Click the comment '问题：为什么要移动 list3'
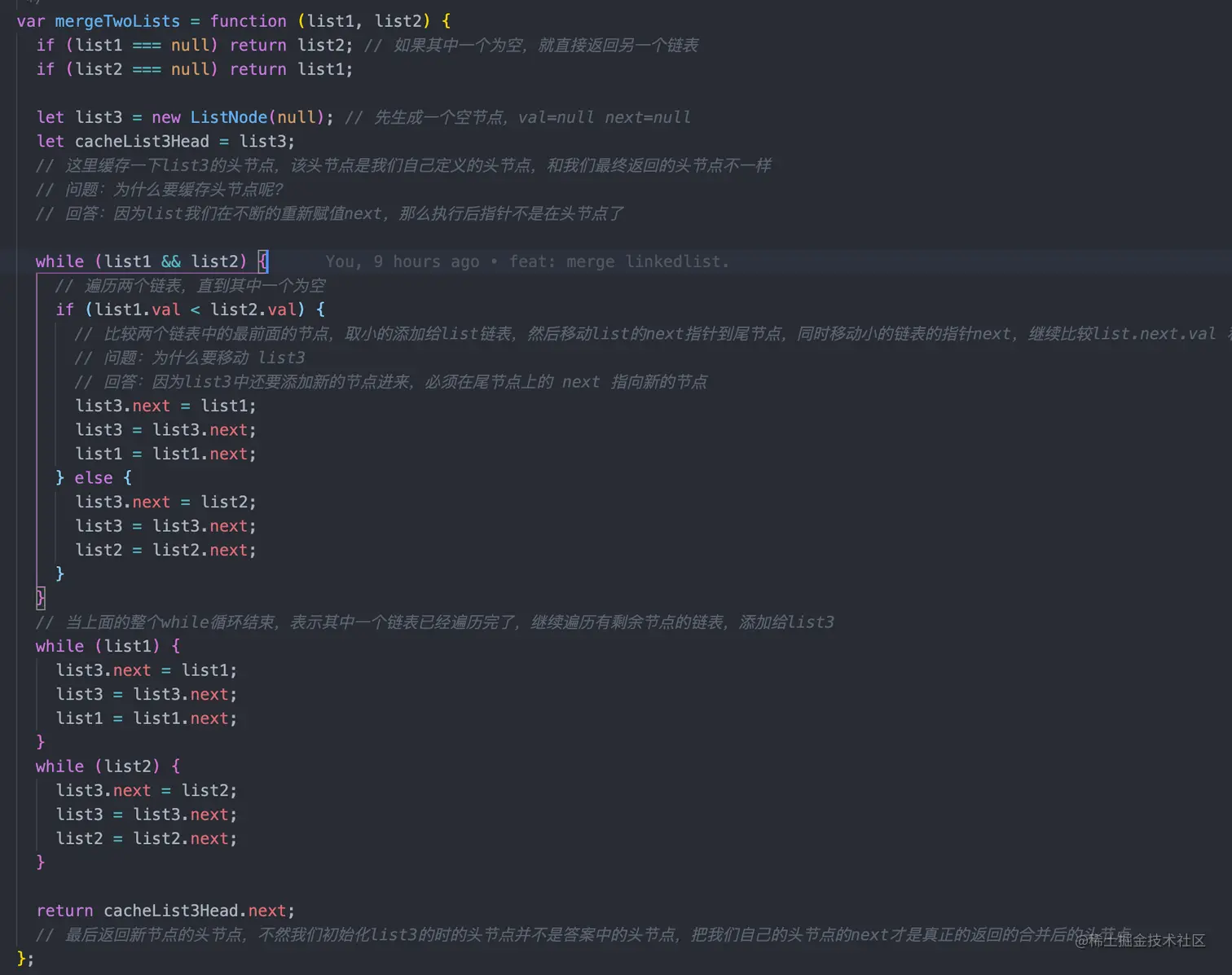Screen dimensions: 1232x975 [x=190, y=358]
